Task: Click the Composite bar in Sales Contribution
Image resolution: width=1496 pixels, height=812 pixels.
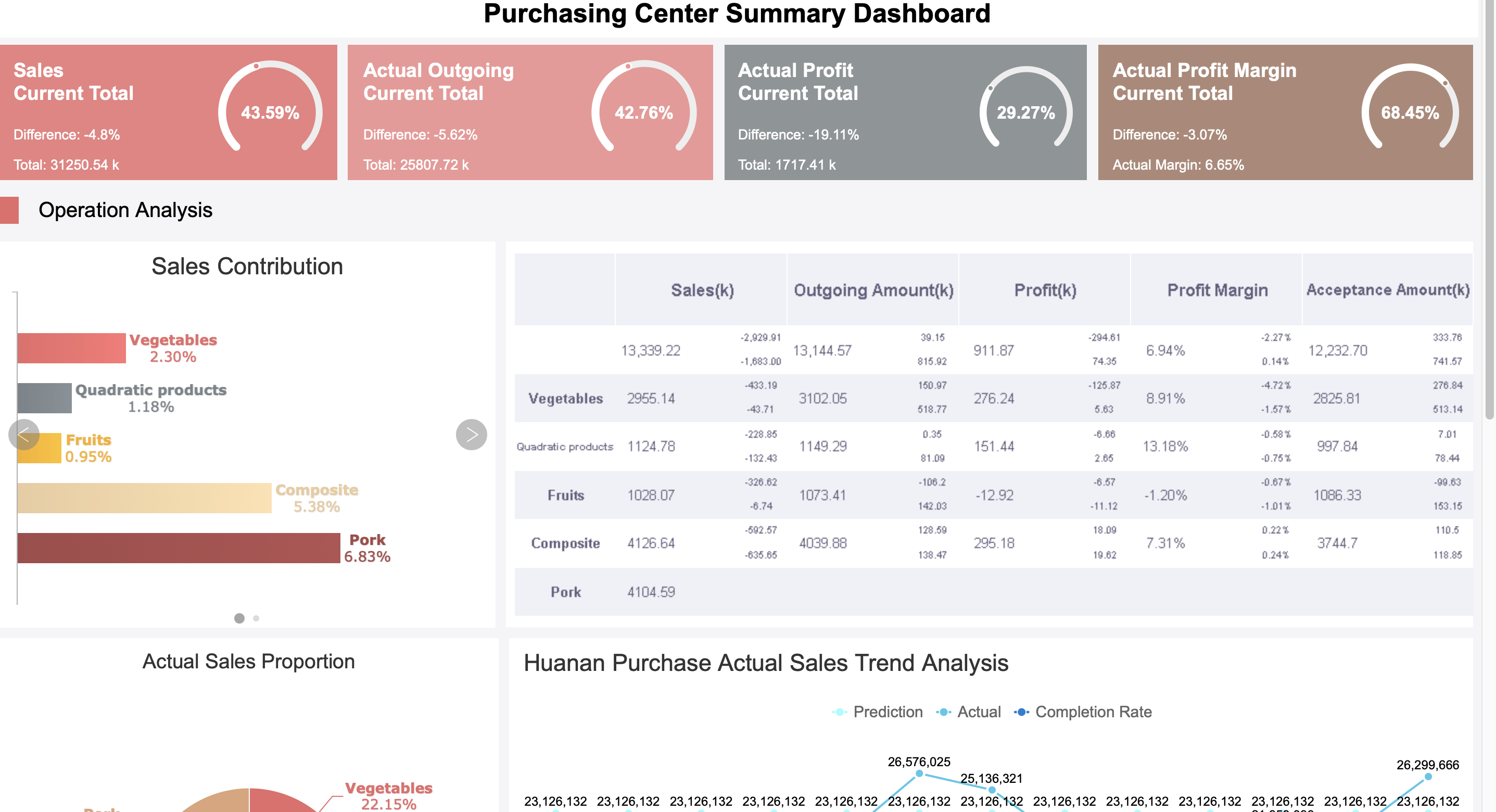Action: click(145, 498)
